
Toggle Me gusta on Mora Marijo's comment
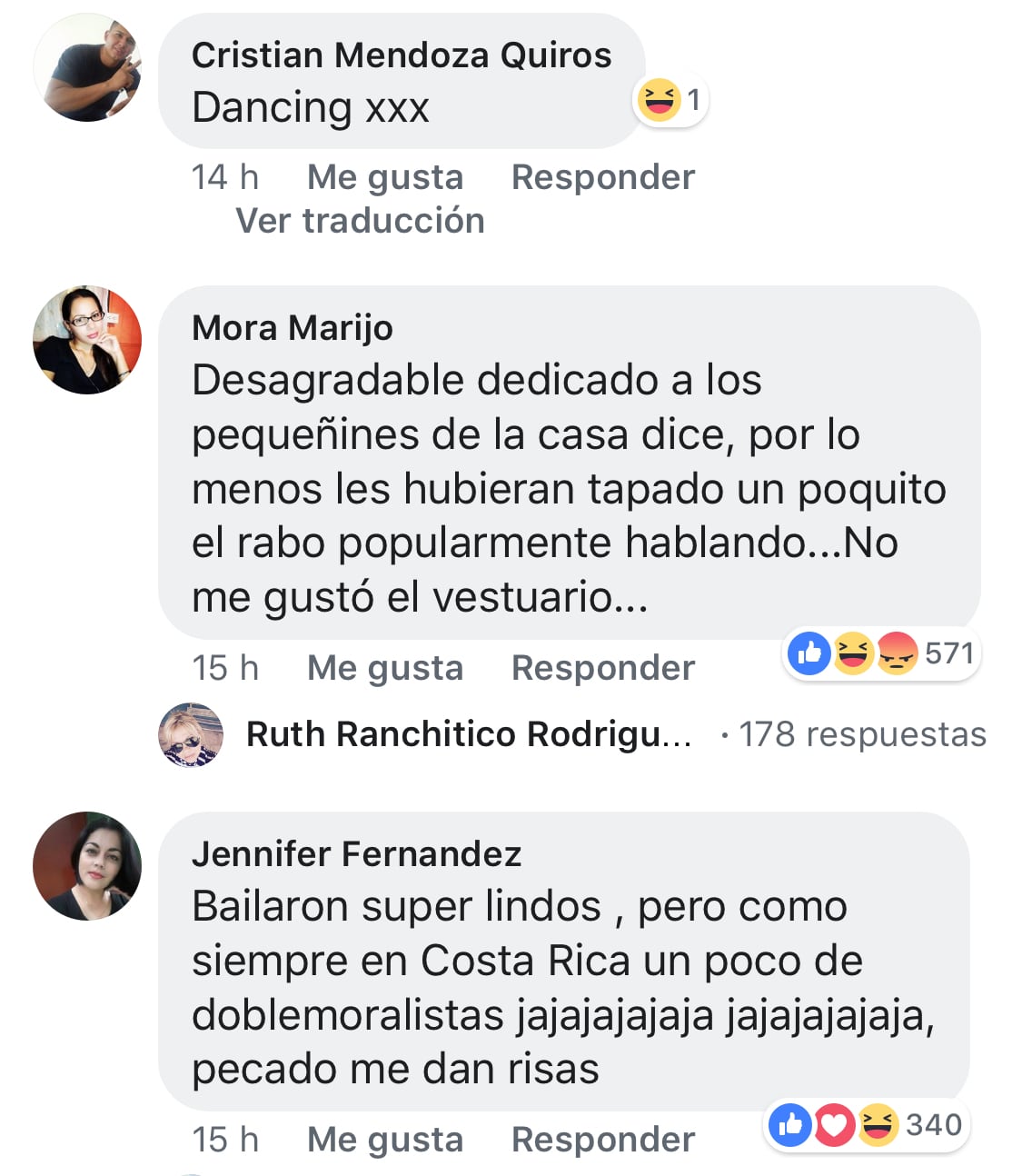pos(385,668)
